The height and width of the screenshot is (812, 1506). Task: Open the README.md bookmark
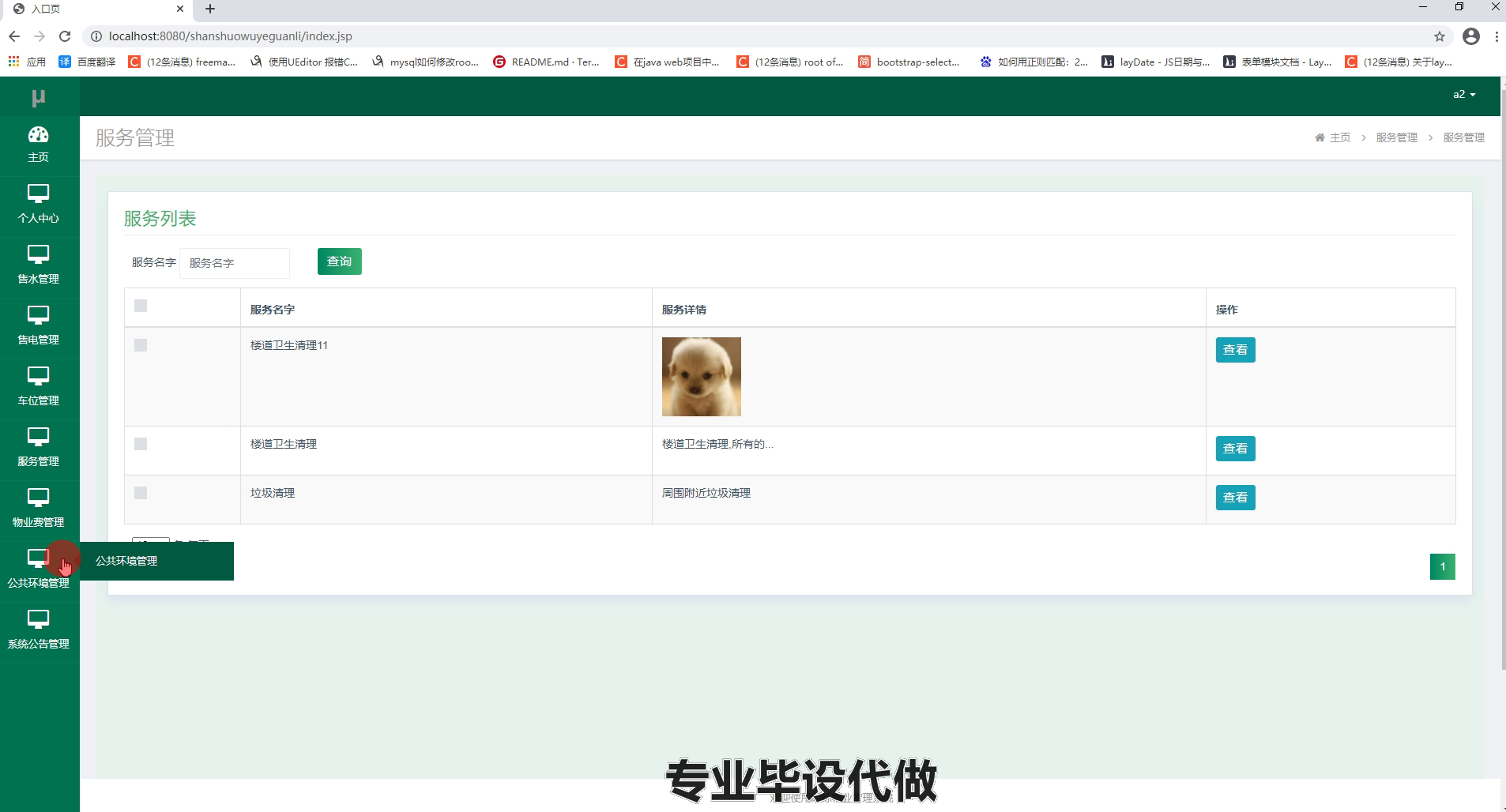546,62
